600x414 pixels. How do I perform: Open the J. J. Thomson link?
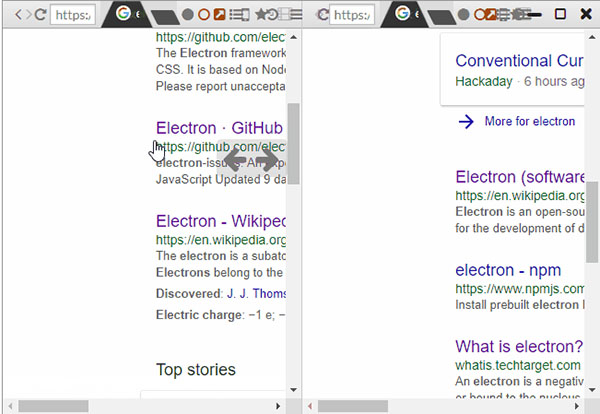click(x=256, y=293)
